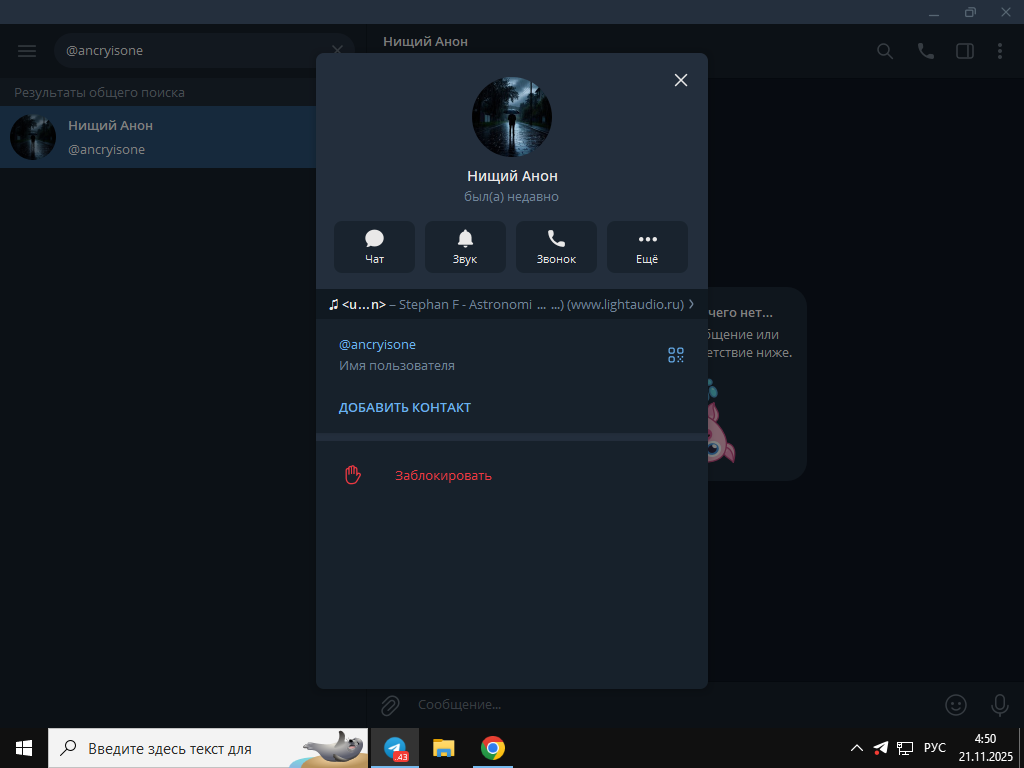1024x768 pixels.
Task: Click the Telegram system tray icon
Action: [880, 748]
